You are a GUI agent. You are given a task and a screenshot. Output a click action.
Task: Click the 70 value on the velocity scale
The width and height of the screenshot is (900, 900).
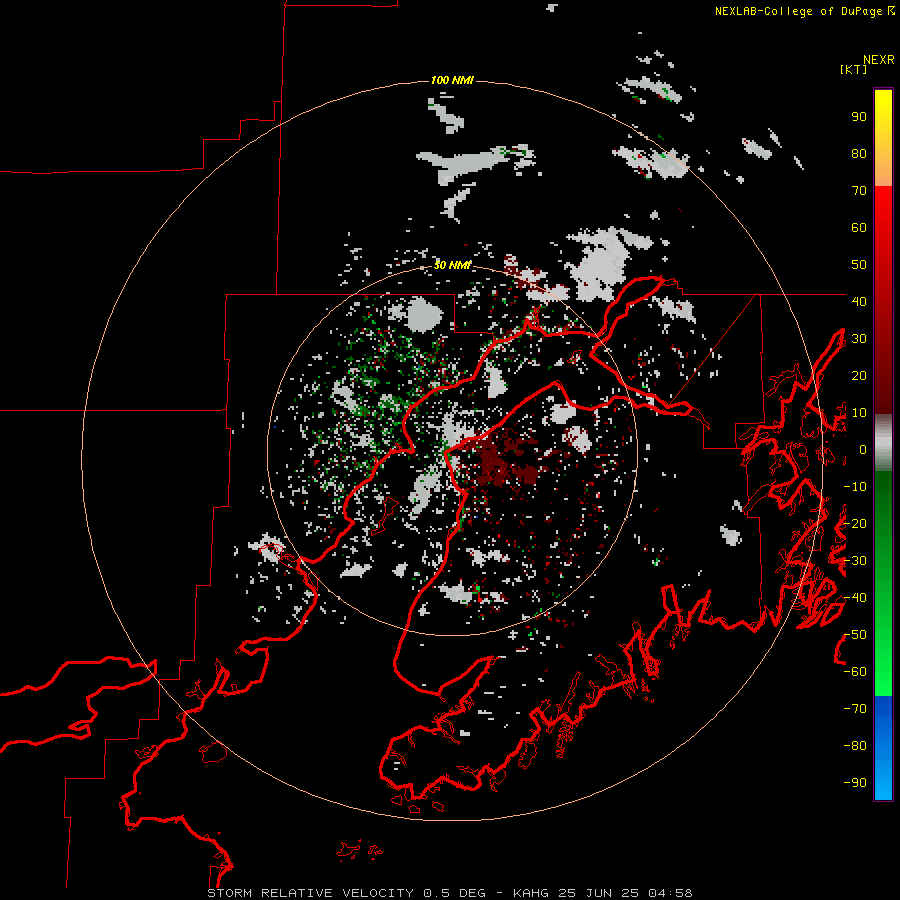coord(859,191)
